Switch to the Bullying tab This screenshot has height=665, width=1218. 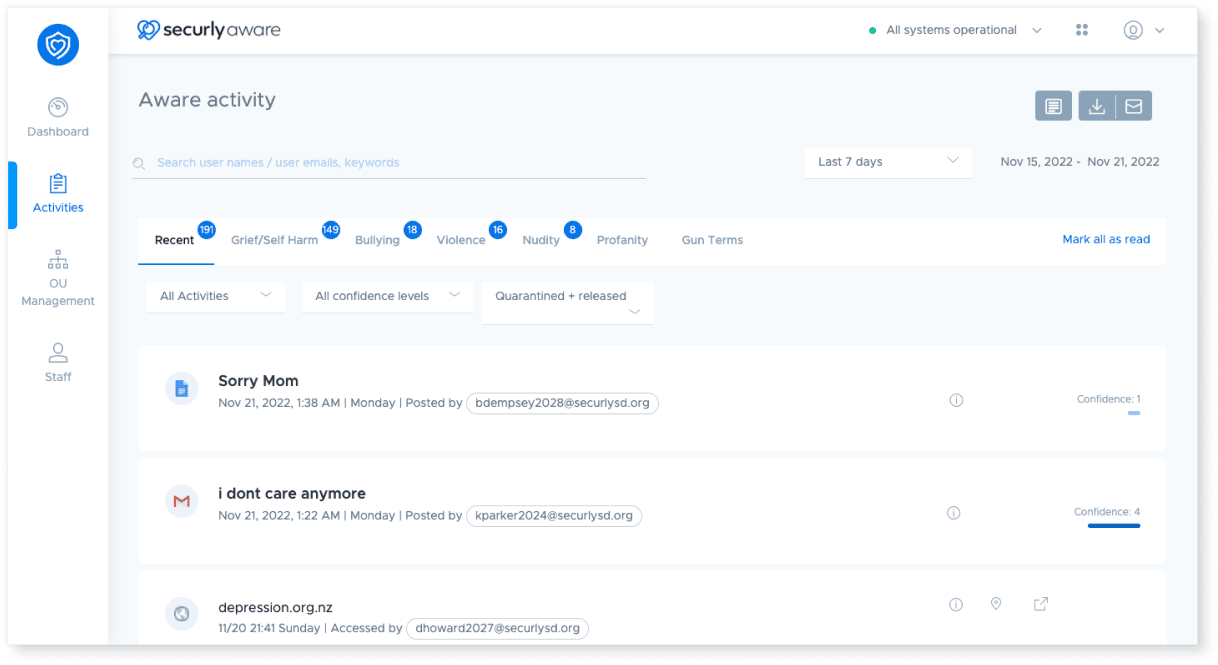tap(377, 240)
